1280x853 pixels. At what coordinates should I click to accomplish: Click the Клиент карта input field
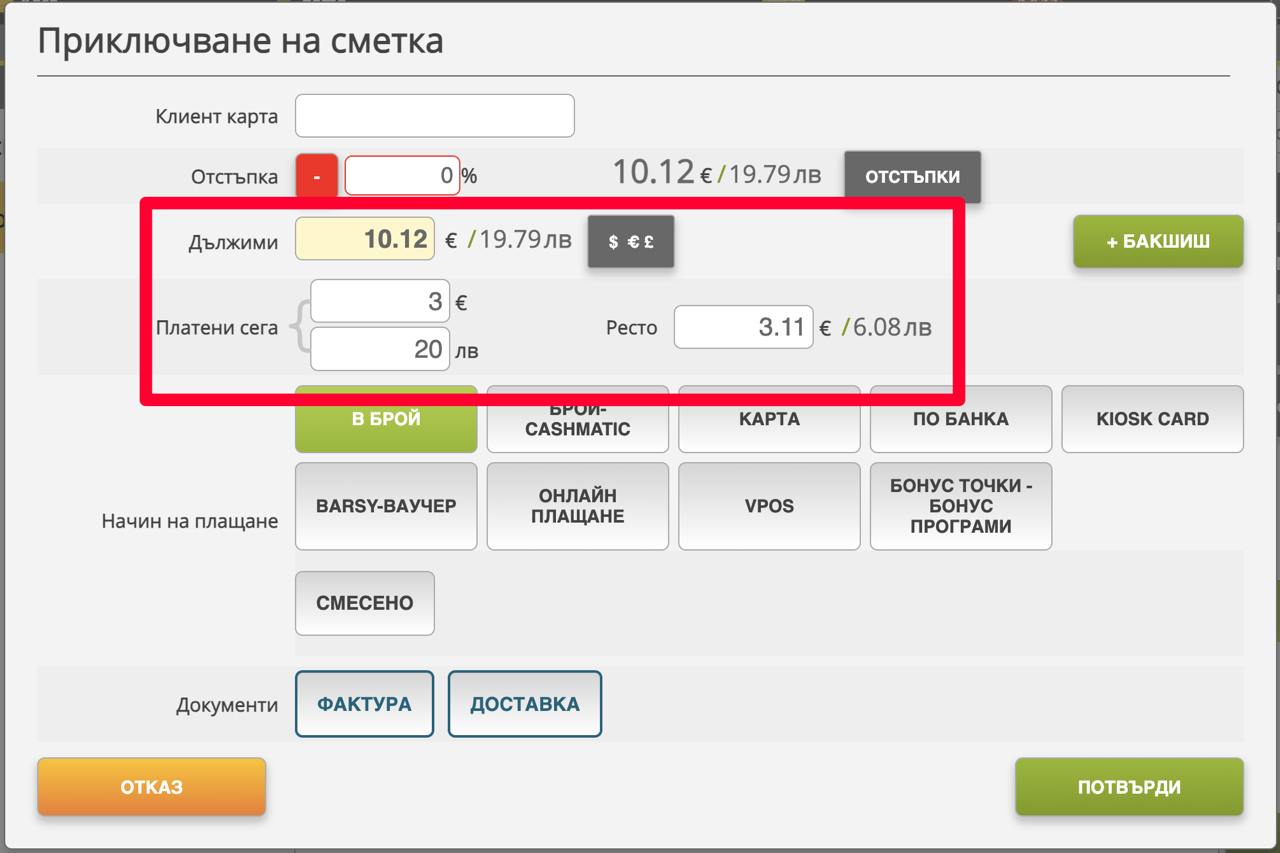434,116
